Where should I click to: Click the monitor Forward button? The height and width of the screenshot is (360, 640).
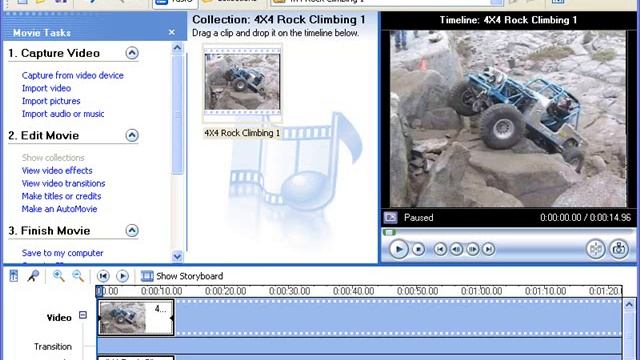tap(489, 249)
